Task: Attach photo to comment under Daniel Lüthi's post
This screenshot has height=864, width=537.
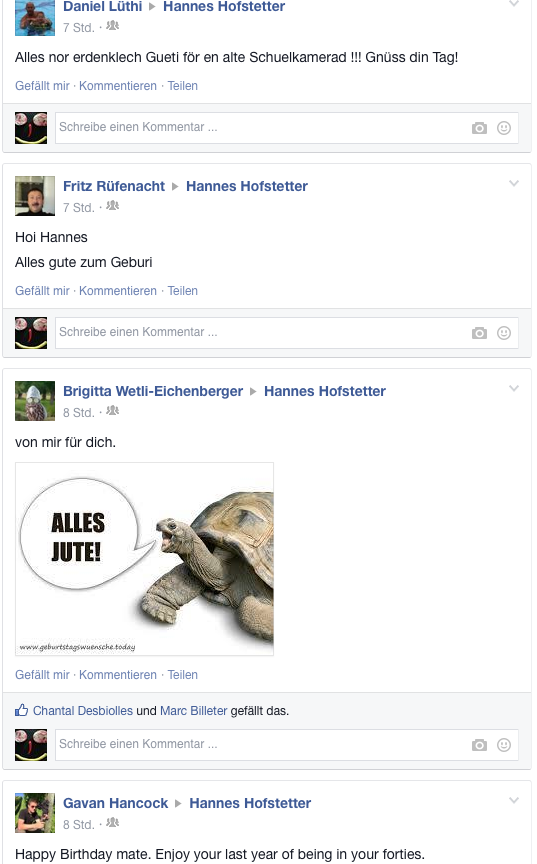Action: tap(479, 128)
